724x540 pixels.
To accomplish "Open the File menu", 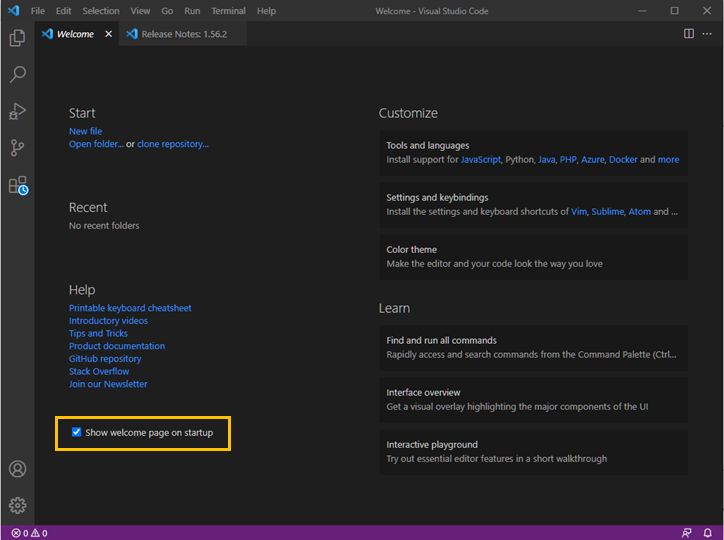I will click(38, 11).
